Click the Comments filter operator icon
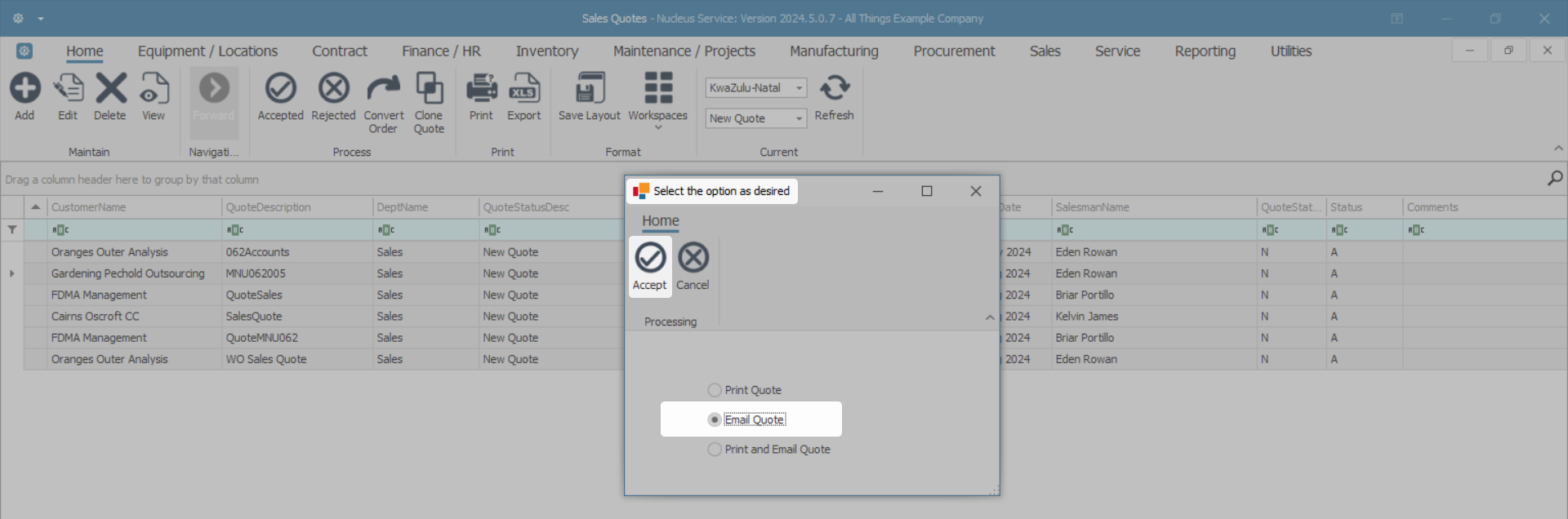The image size is (1568, 519). coord(1417,230)
